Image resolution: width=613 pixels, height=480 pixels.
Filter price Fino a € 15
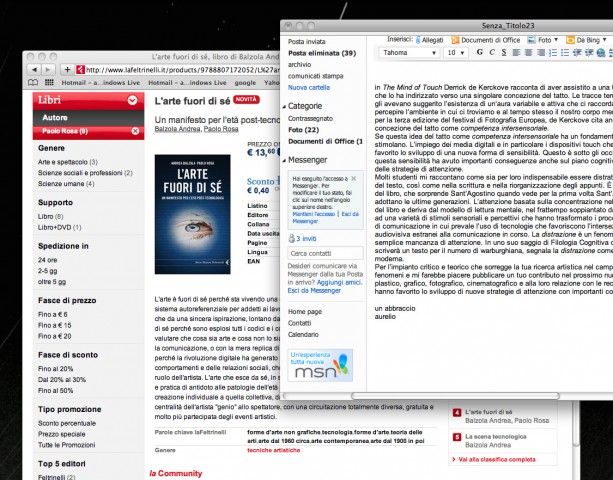(x=55, y=325)
